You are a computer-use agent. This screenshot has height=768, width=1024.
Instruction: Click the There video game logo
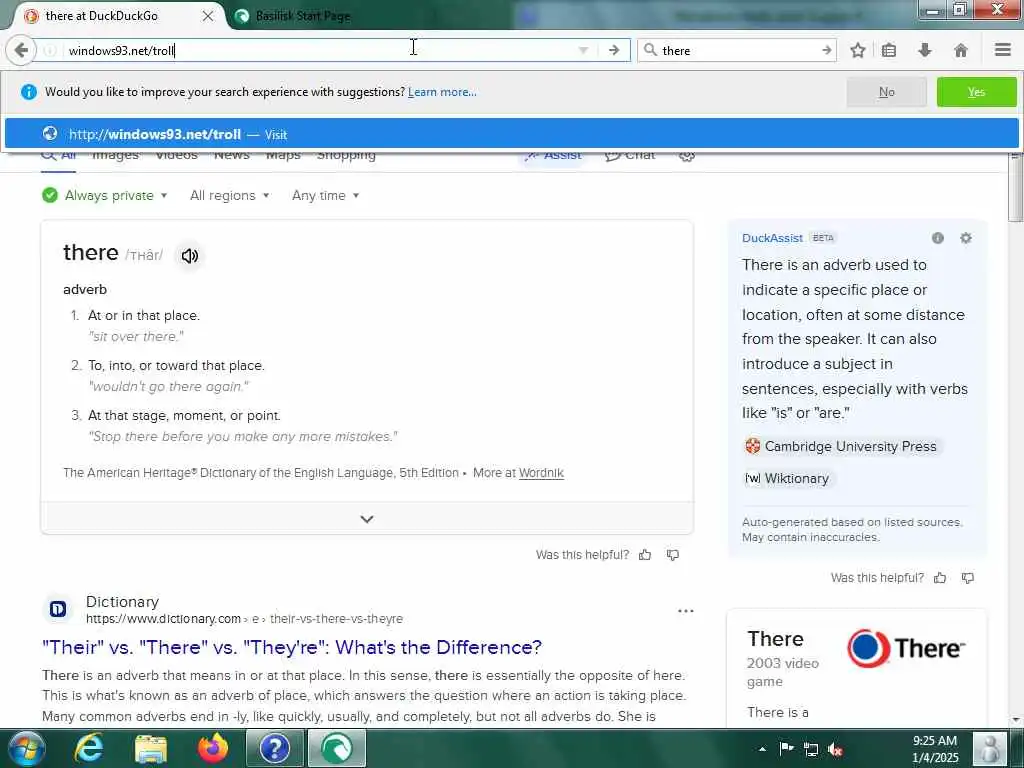click(906, 648)
